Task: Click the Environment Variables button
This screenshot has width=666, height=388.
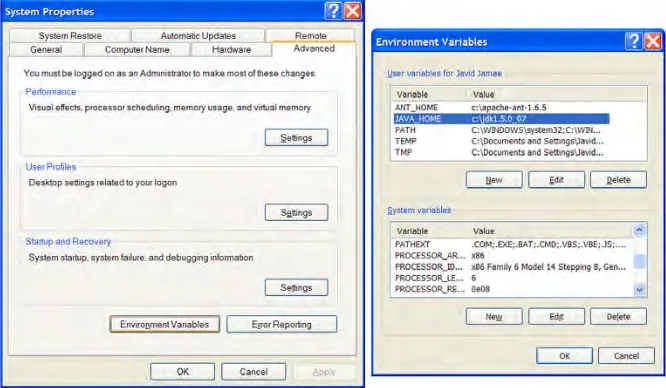Action: tap(164, 324)
